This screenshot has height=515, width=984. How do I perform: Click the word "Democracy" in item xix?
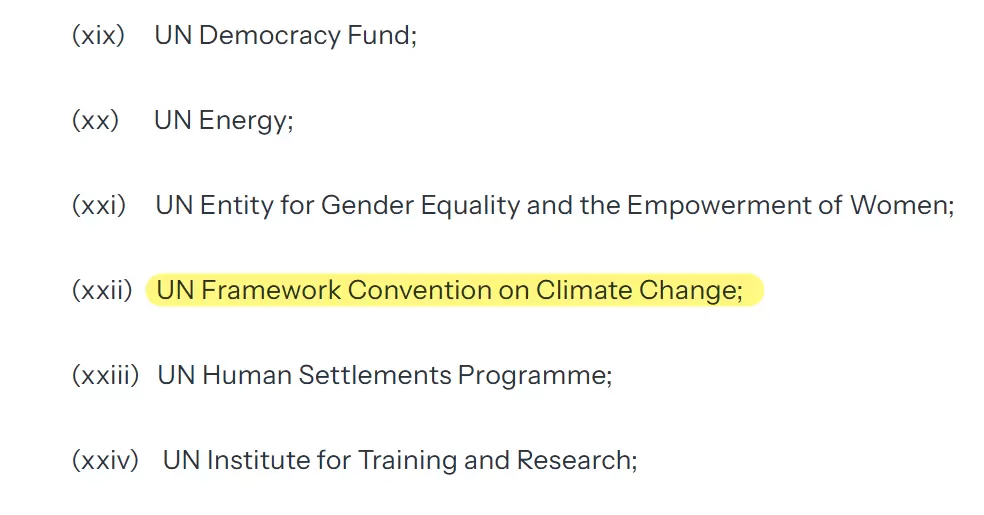coord(270,36)
